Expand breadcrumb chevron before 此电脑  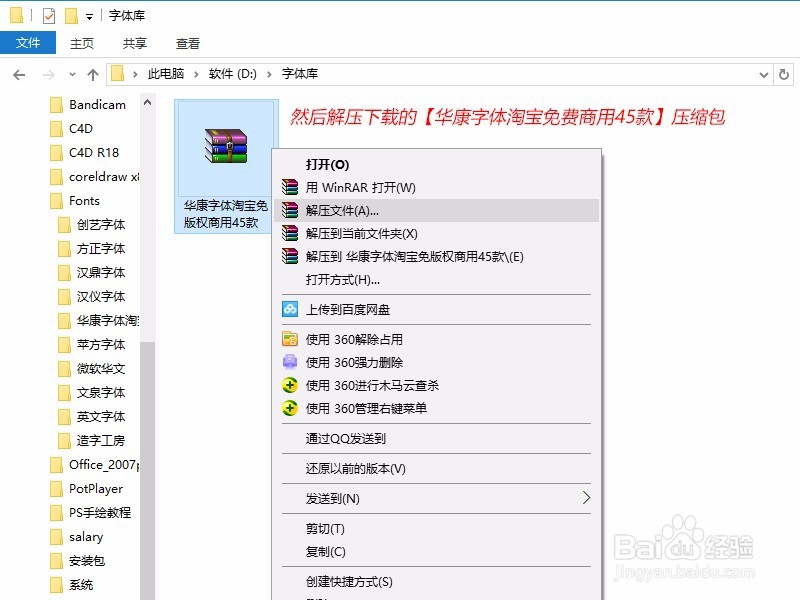pos(135,74)
